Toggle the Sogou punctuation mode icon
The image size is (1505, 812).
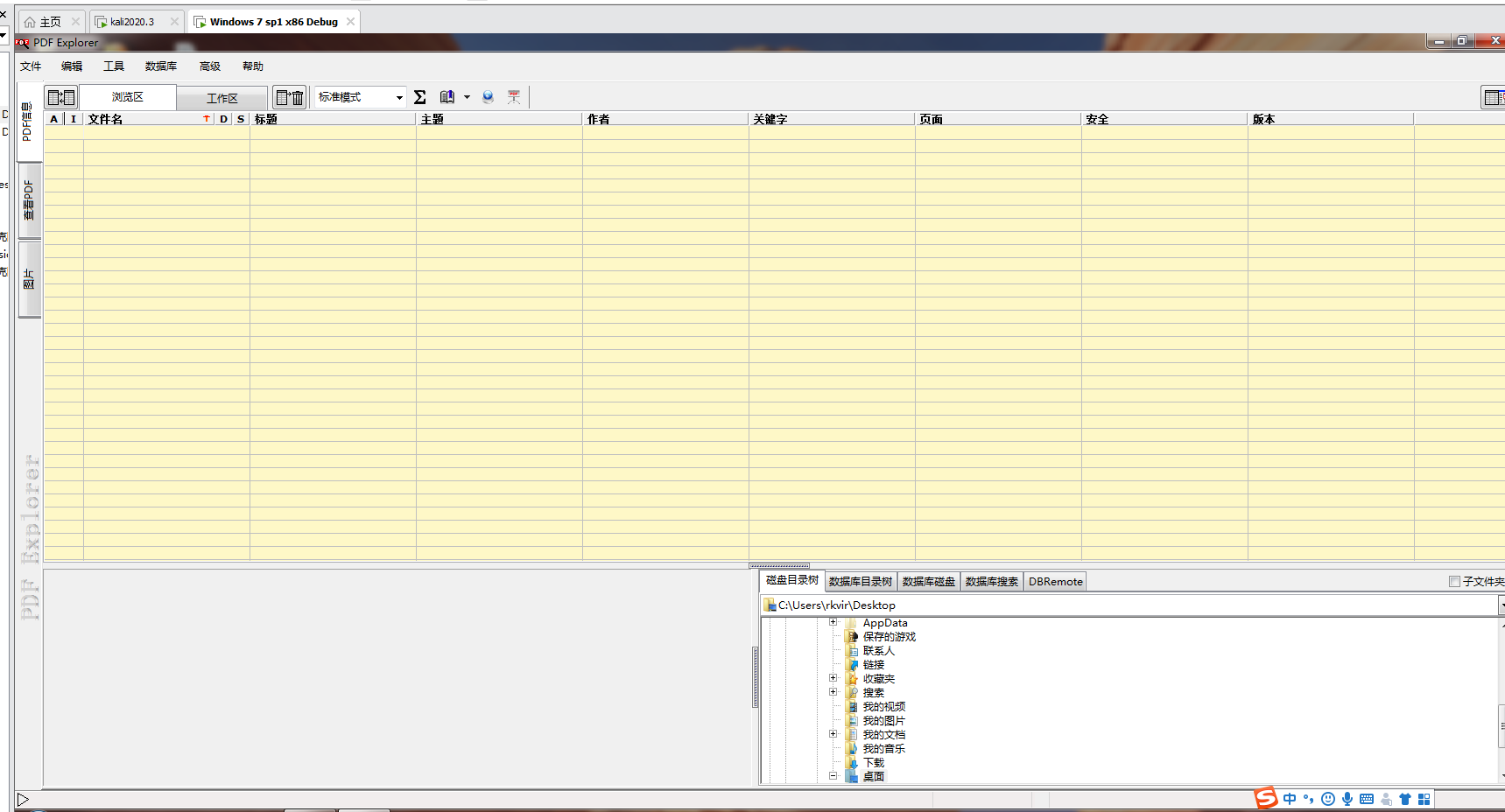point(1309,799)
